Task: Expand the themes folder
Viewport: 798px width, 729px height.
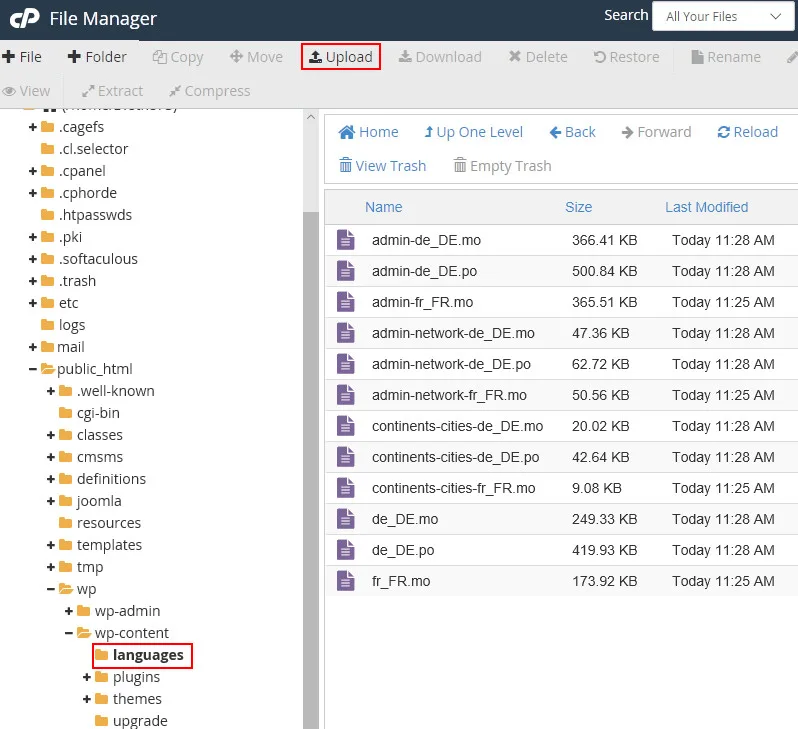Action: 87,699
